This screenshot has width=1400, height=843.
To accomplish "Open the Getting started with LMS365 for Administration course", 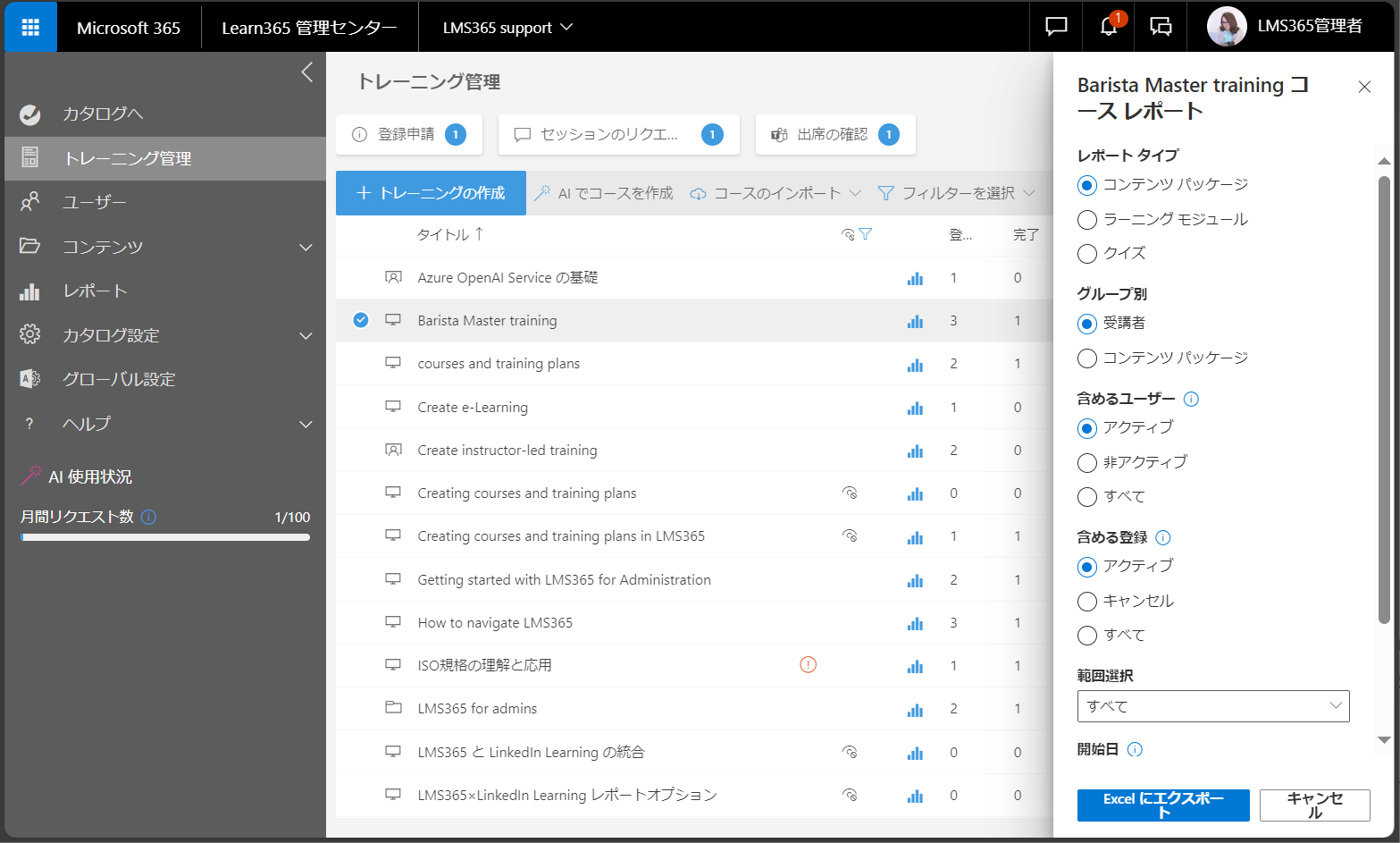I will 564,580.
